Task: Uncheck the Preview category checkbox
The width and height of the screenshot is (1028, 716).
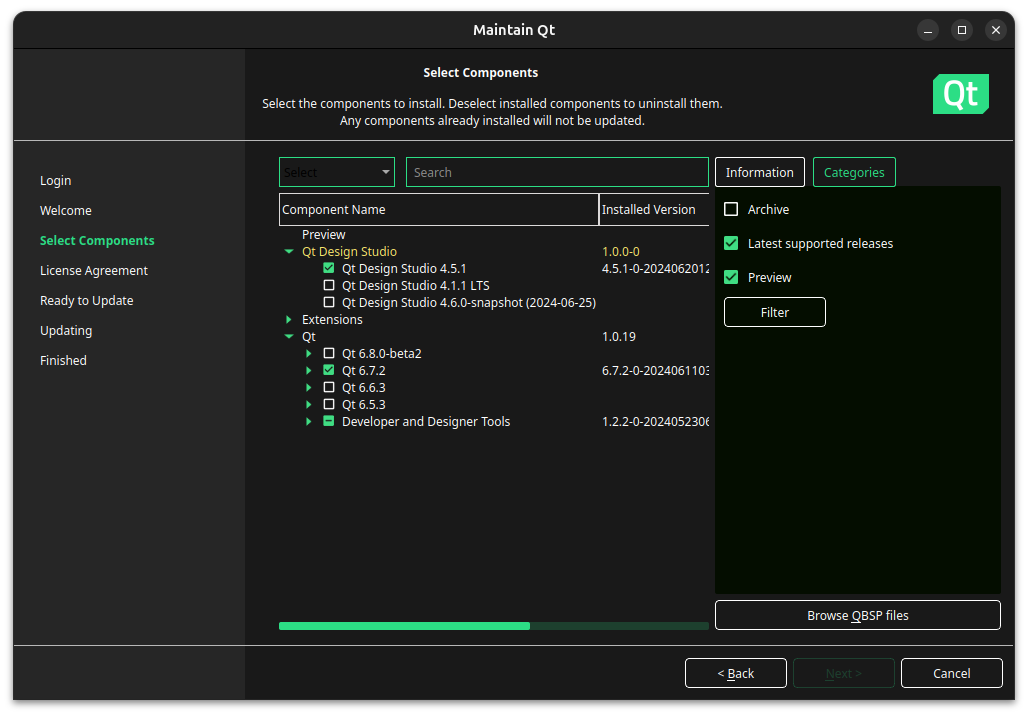Action: click(730, 277)
